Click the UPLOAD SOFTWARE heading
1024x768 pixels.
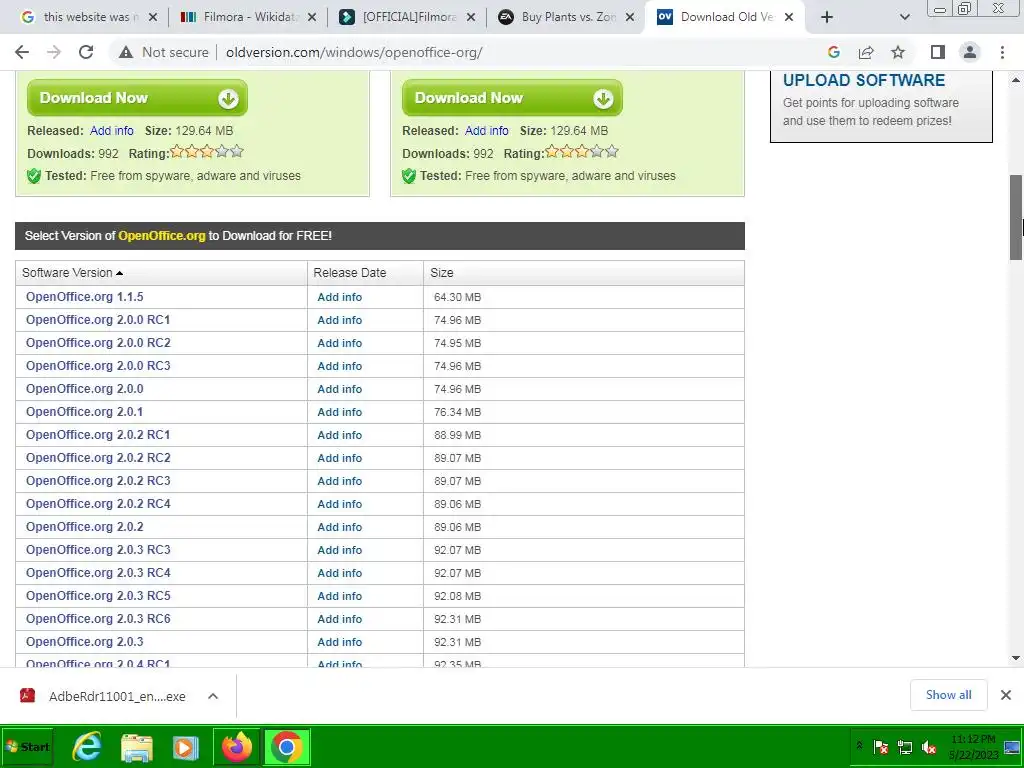(x=863, y=80)
